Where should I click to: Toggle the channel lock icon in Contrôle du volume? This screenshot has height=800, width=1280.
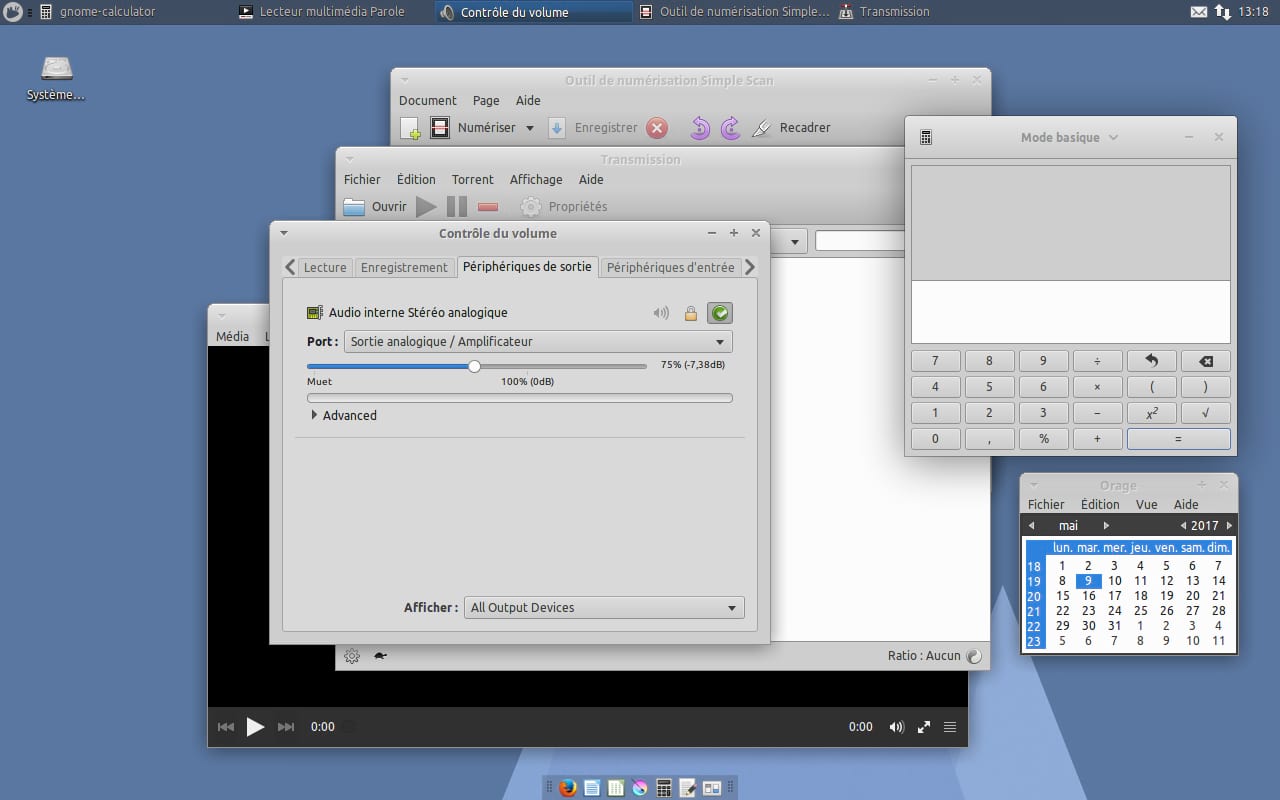pyautogui.click(x=690, y=313)
